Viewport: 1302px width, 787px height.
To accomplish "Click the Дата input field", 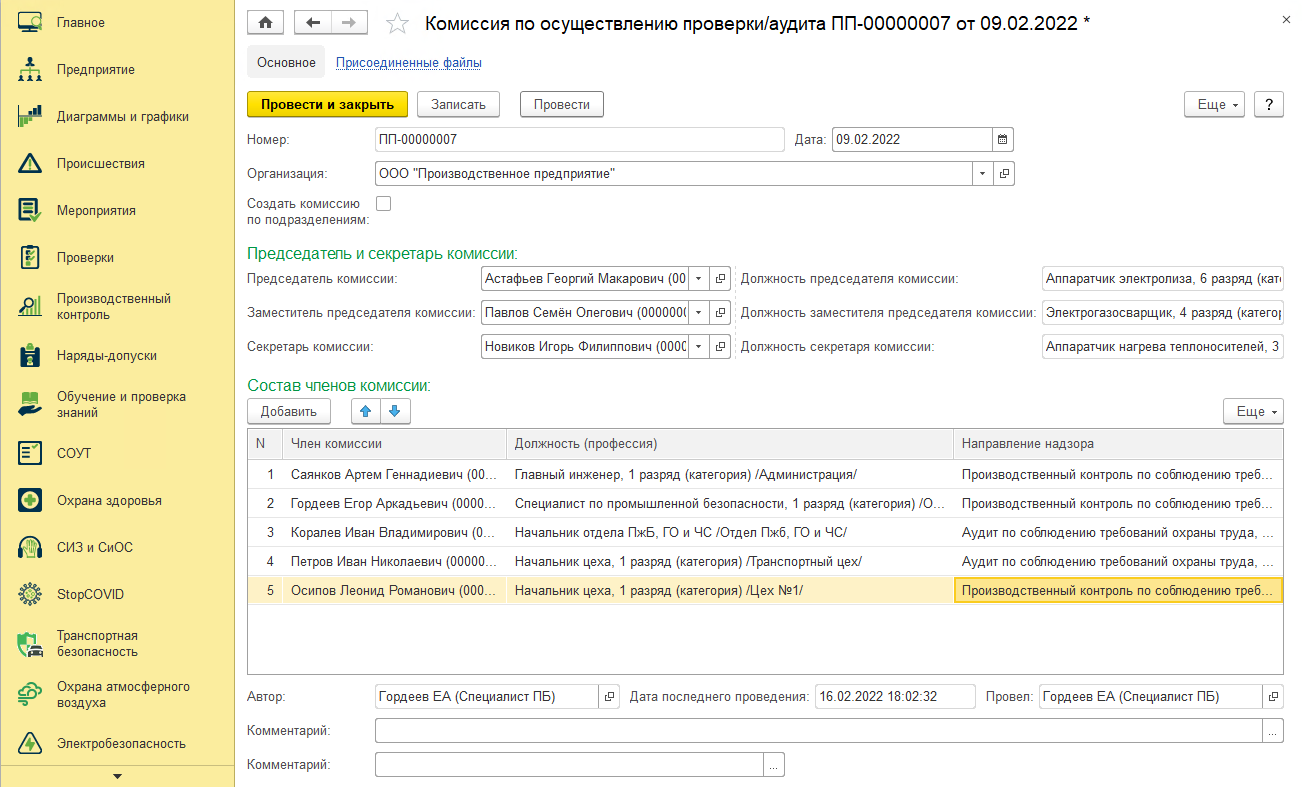I will [912, 139].
